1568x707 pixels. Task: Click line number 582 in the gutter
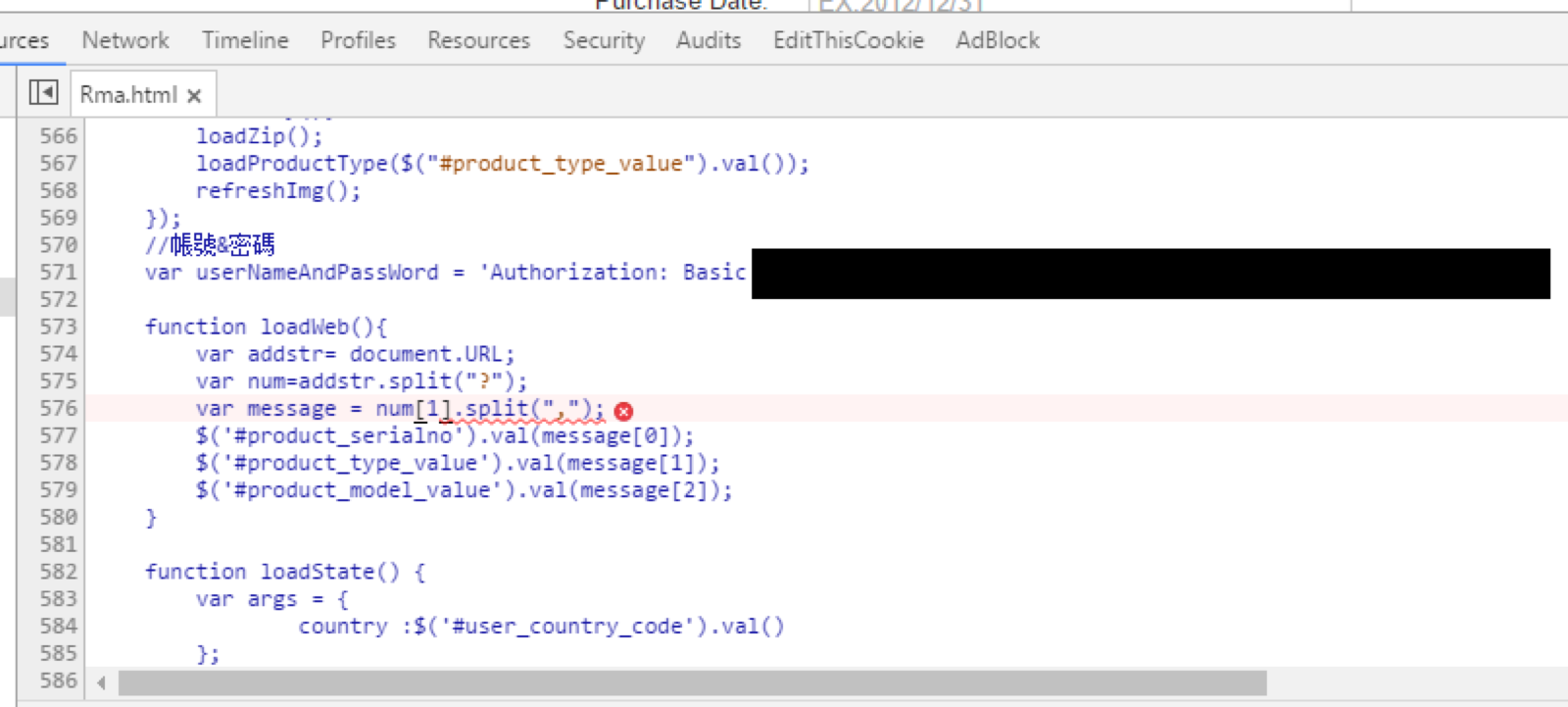(x=58, y=572)
